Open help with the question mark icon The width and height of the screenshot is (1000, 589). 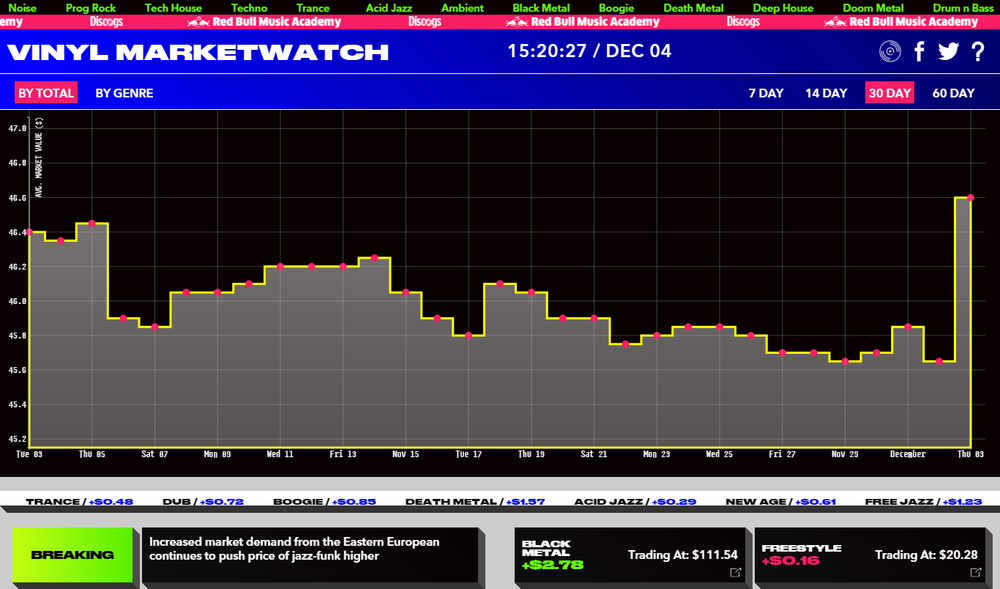978,52
